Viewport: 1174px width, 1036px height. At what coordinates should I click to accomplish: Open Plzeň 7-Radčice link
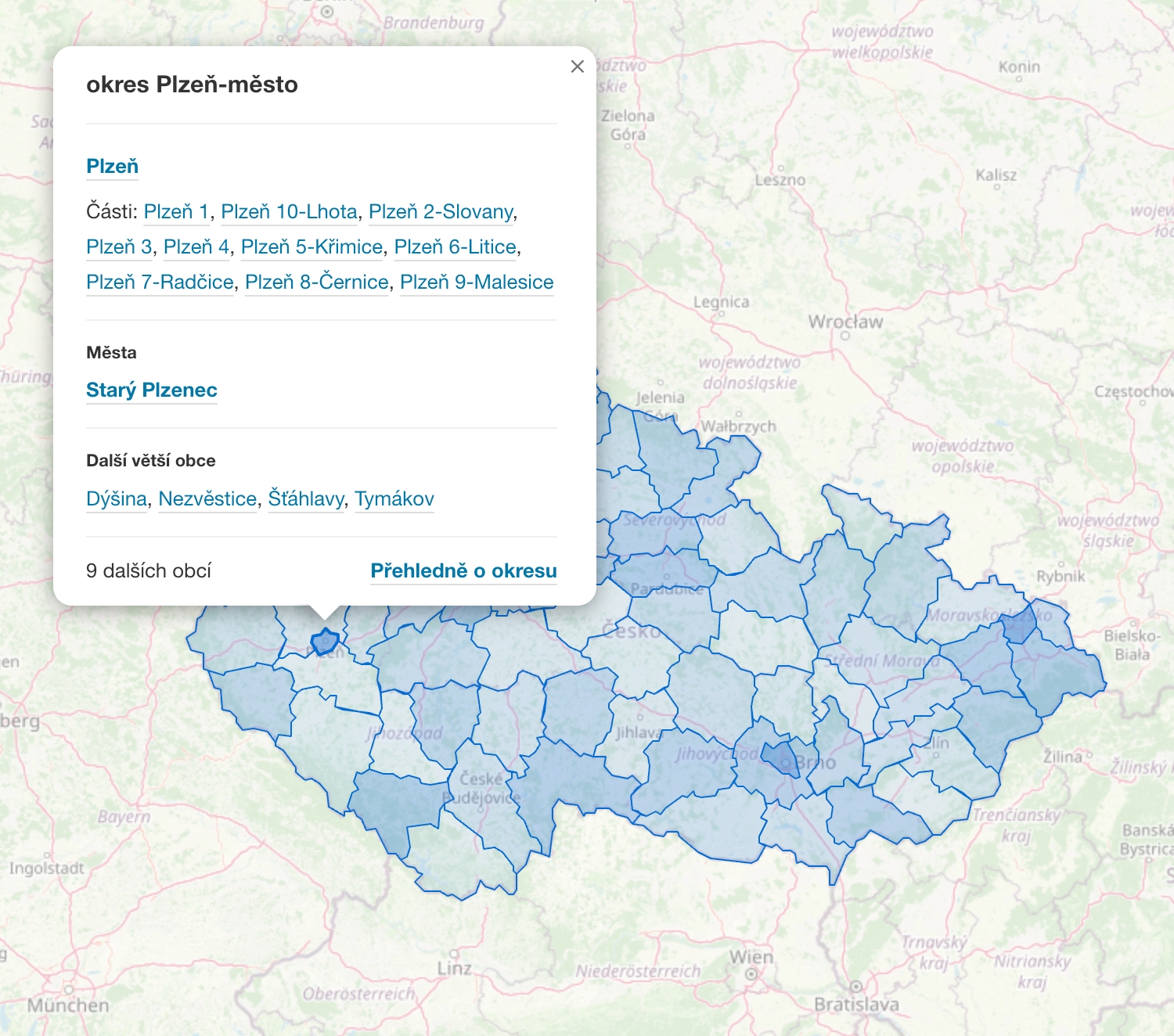160,282
